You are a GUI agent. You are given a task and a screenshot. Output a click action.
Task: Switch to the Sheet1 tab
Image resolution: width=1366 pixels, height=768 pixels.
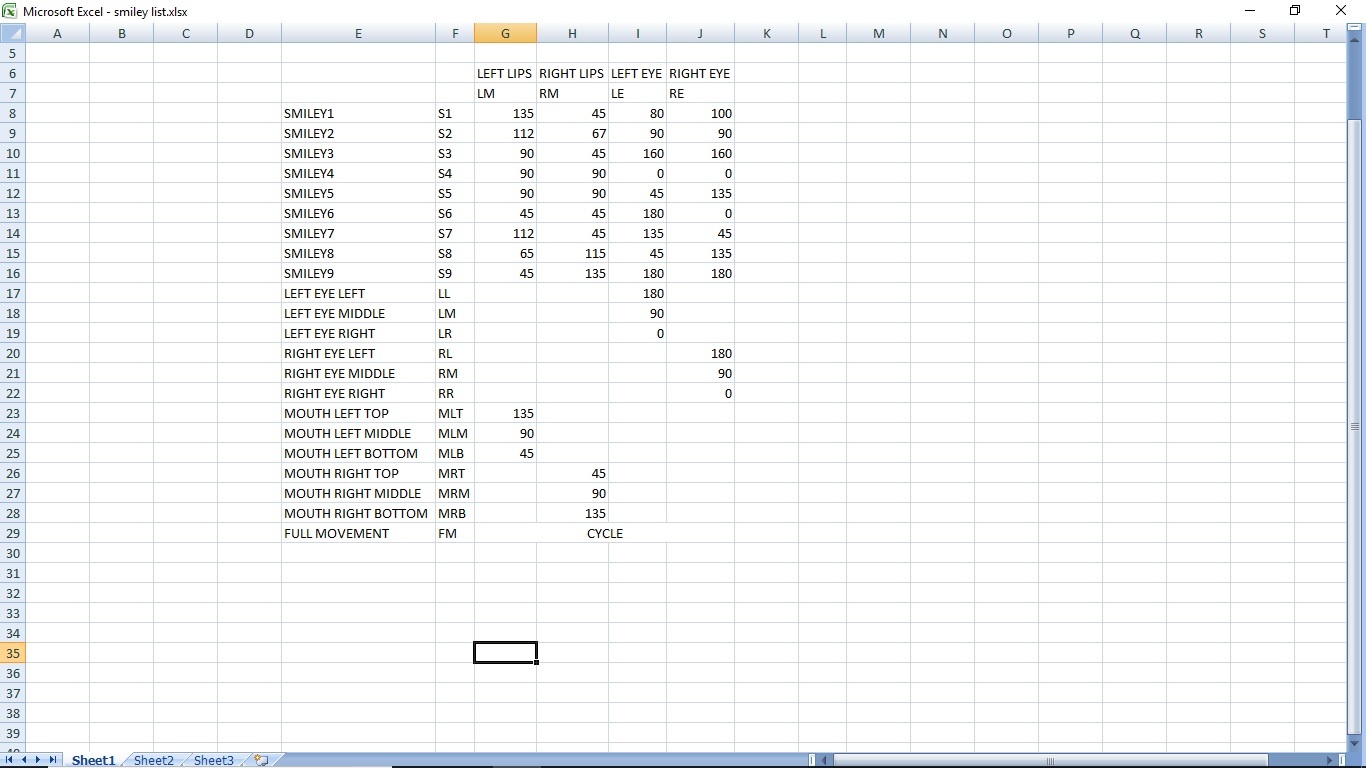pos(93,760)
